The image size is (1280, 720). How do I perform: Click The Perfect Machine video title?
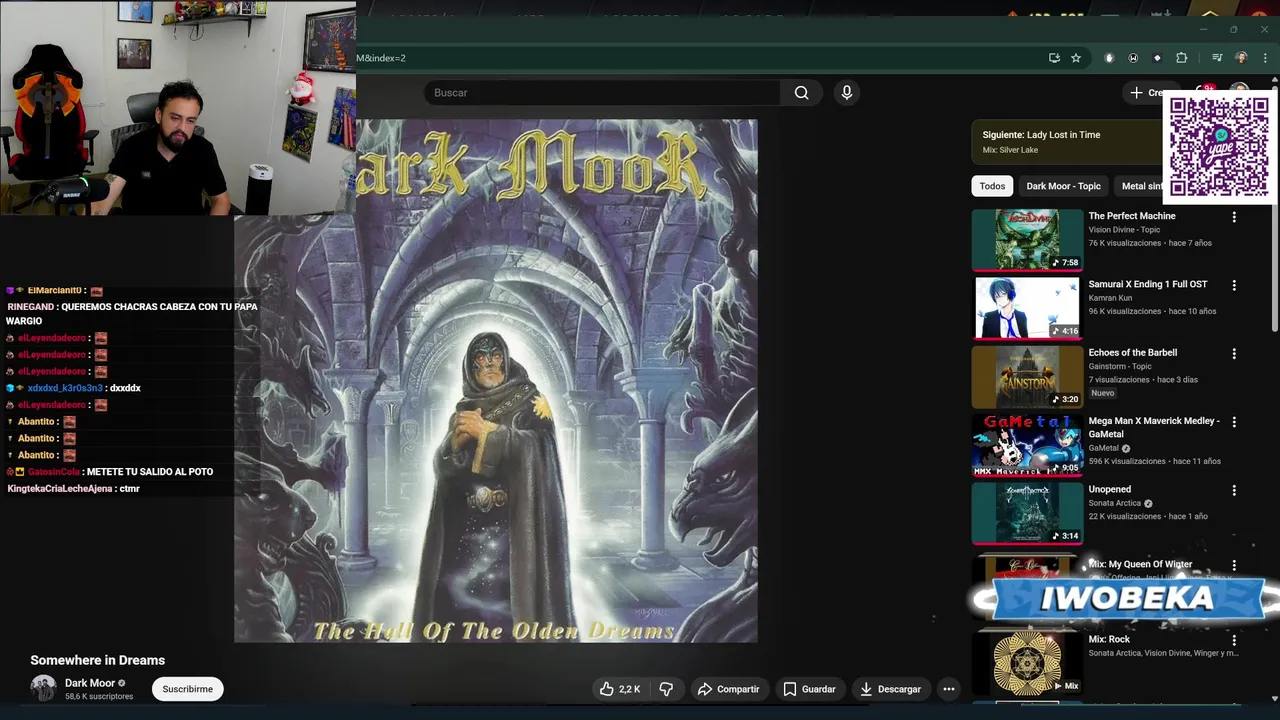click(x=1132, y=216)
